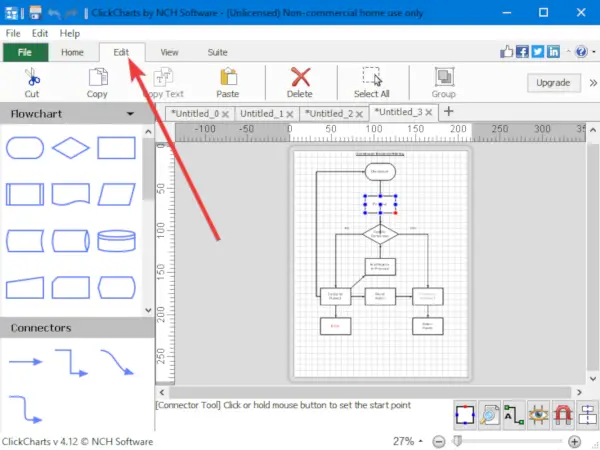Click the canvas vertical scroll up arrow
The image size is (600, 450).
[x=593, y=130]
